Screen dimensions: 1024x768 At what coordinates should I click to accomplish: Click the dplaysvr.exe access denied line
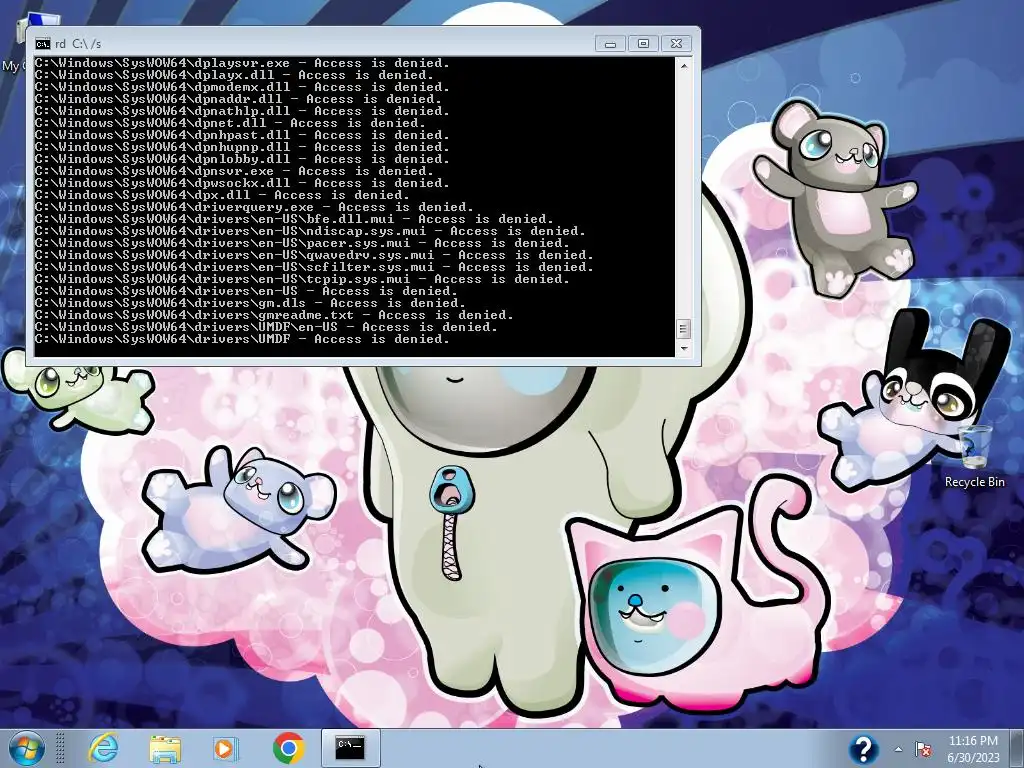point(242,63)
